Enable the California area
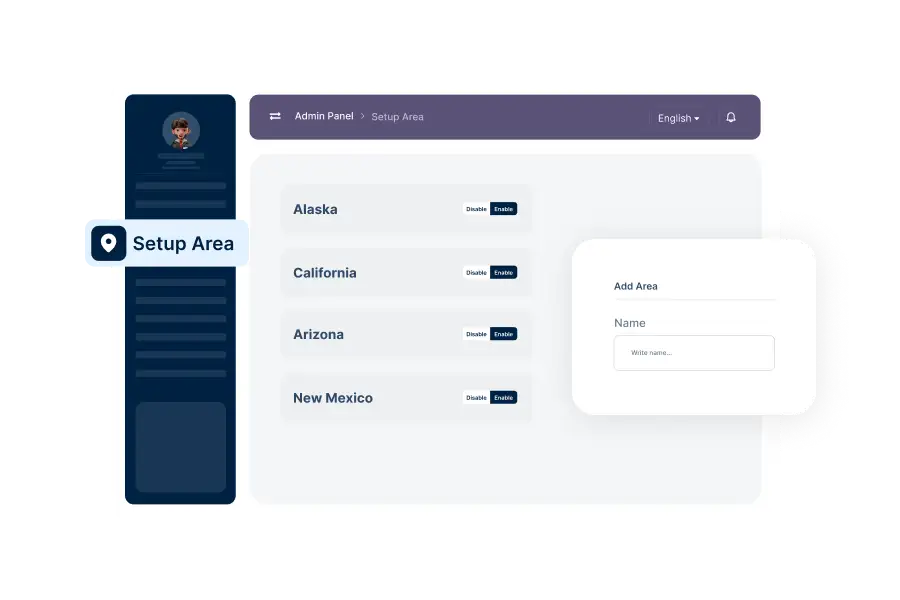The image size is (900, 600). pyautogui.click(x=503, y=272)
